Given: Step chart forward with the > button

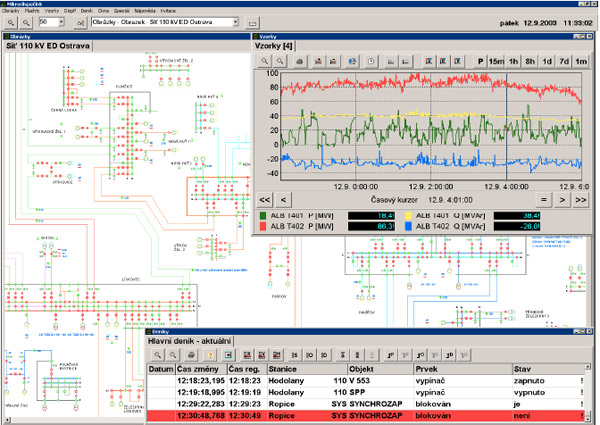Looking at the screenshot, I should (562, 199).
